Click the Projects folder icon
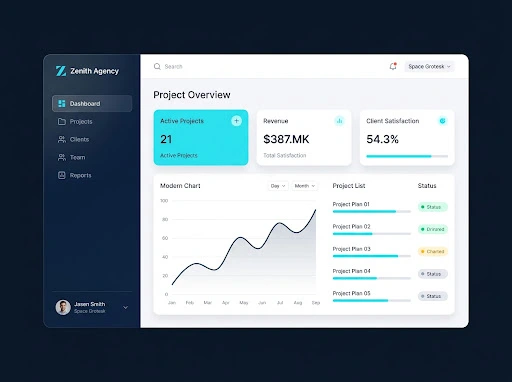 pos(62,122)
